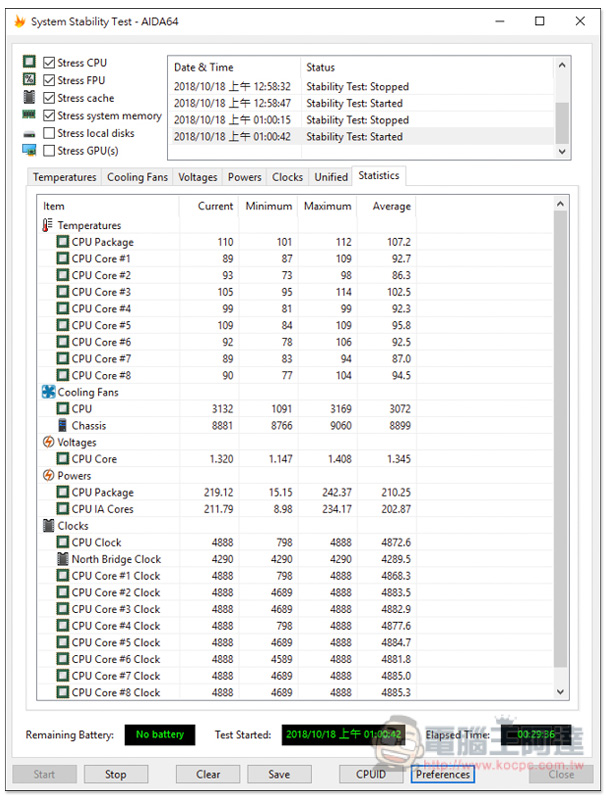Viewport: 606px width, 800px height.
Task: Click the Cooling Fans fan icon
Action: pyautogui.click(x=48, y=392)
